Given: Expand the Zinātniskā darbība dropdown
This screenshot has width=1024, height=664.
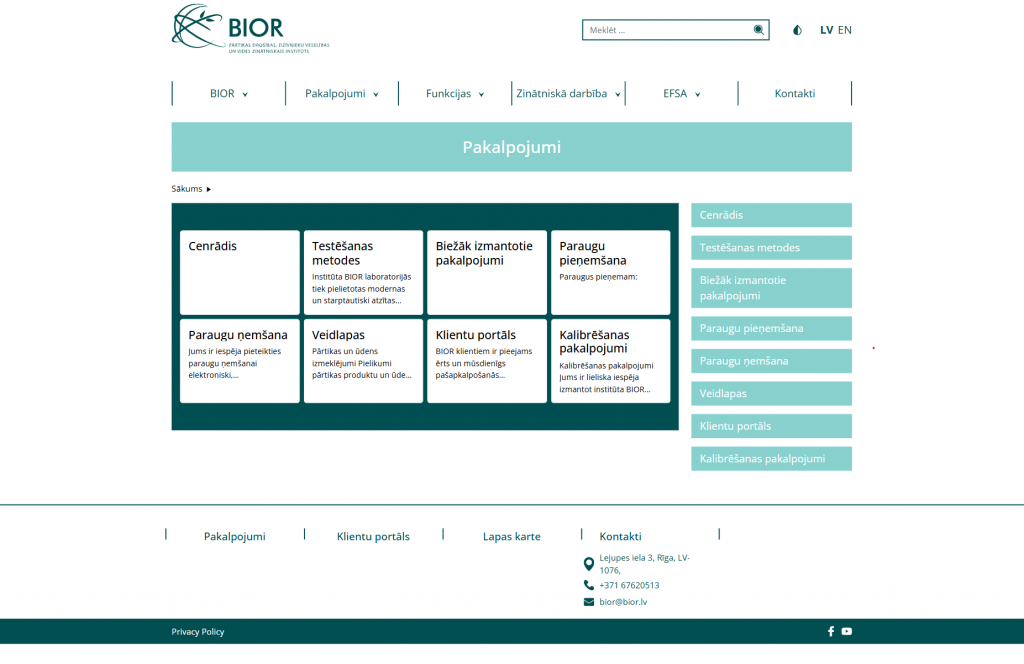Looking at the screenshot, I should (x=567, y=94).
